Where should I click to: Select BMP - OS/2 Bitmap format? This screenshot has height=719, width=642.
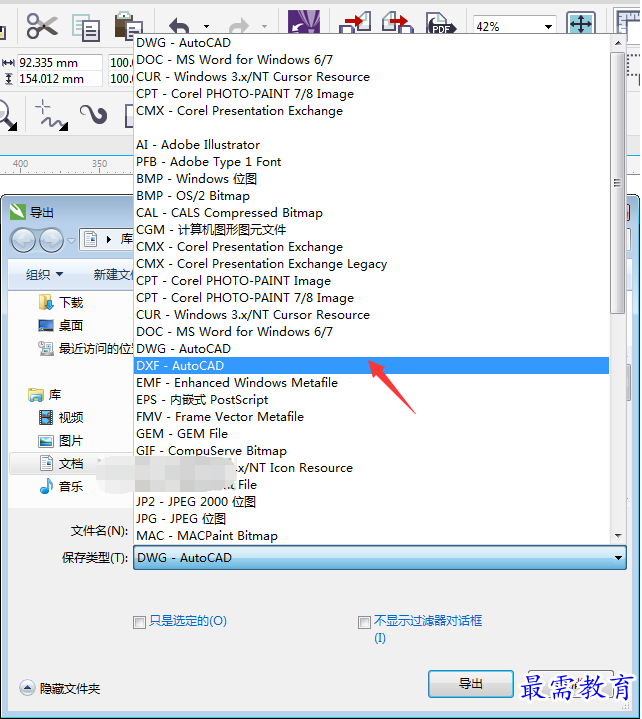tap(372, 196)
